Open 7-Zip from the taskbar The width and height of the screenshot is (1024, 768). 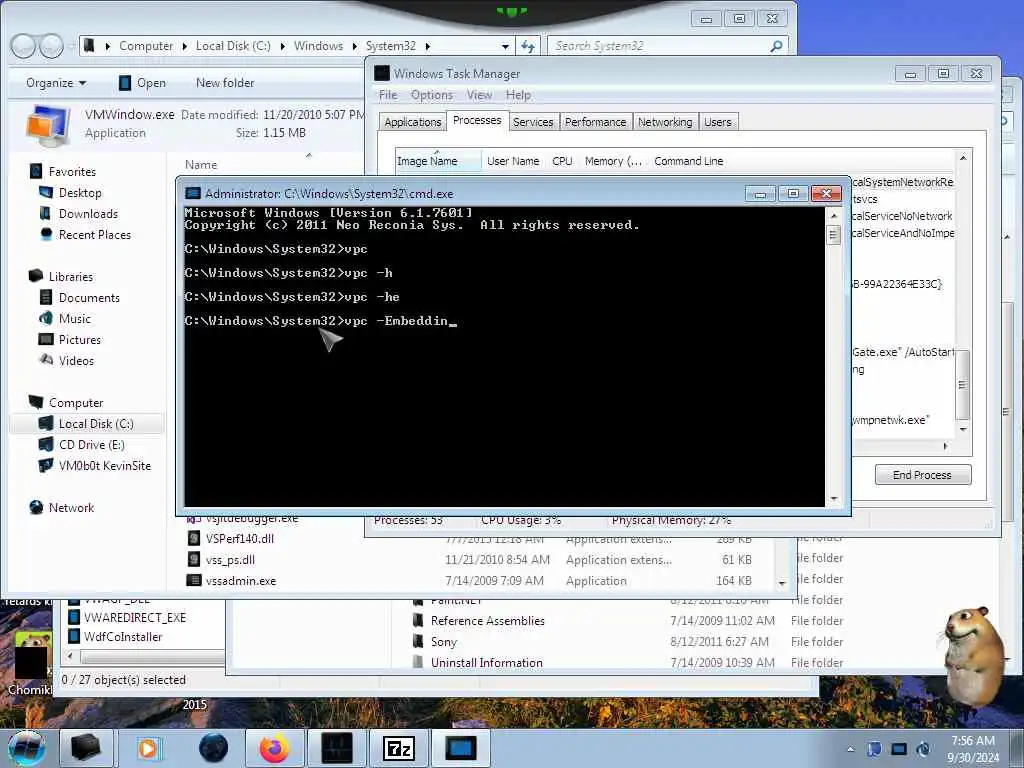click(398, 748)
